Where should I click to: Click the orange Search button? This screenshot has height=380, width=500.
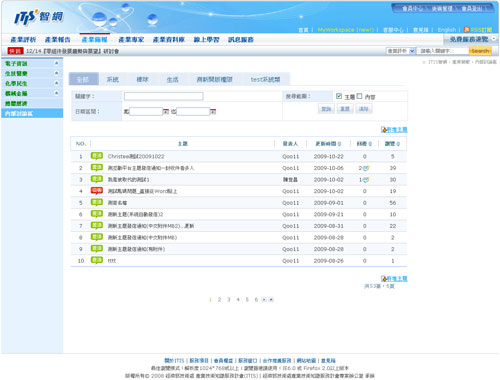480,51
